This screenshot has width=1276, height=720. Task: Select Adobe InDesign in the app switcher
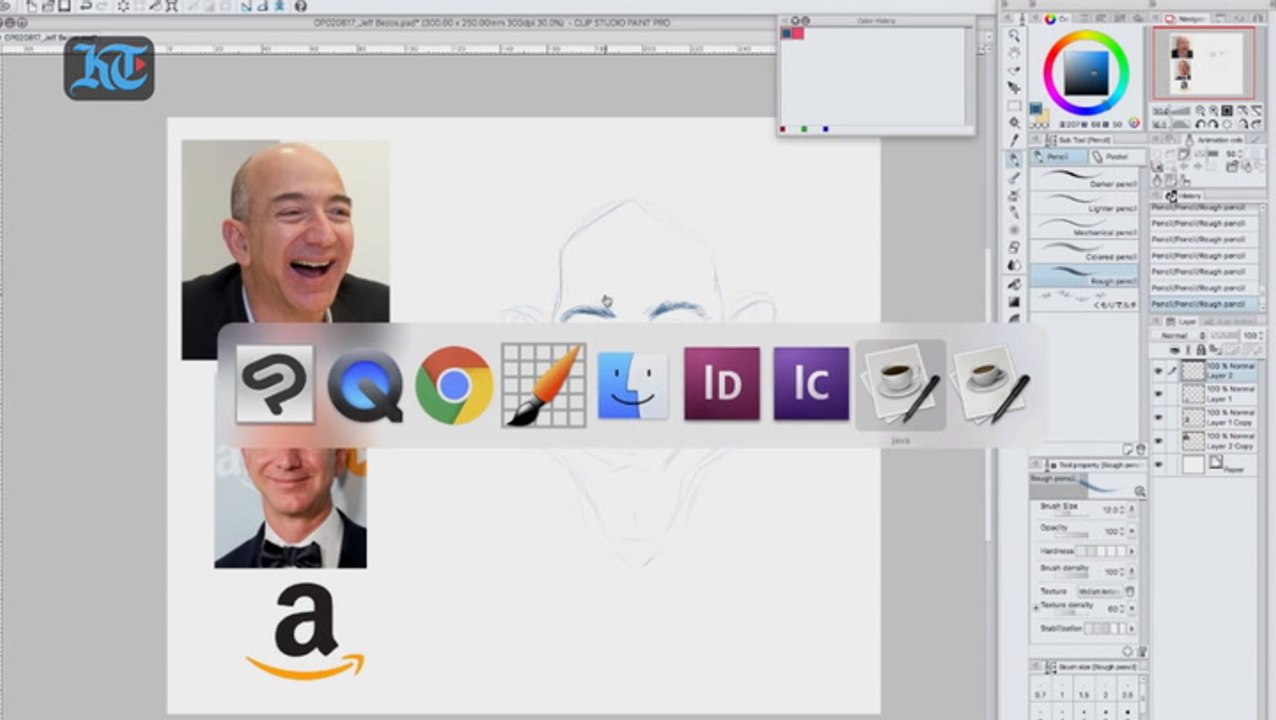point(722,385)
